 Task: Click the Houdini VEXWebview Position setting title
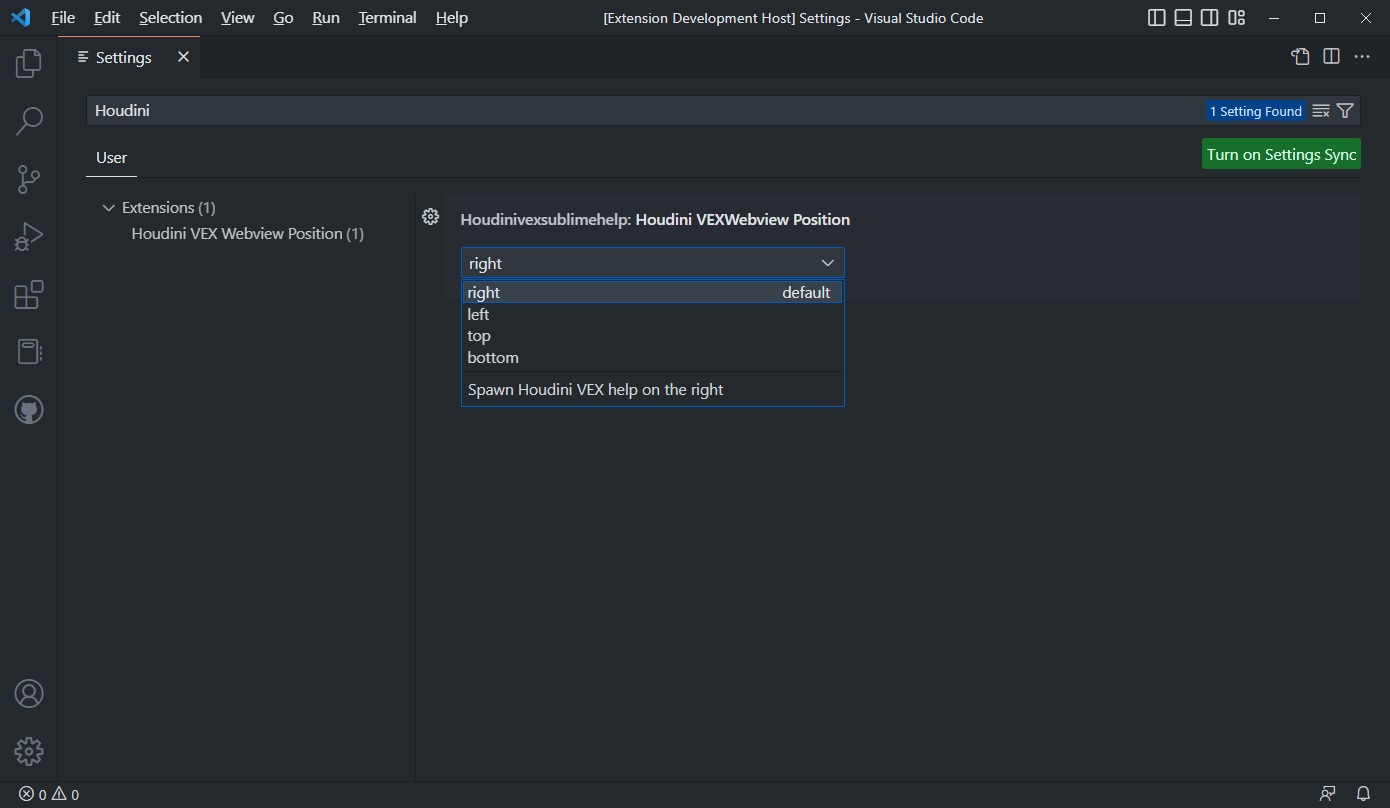tap(655, 219)
